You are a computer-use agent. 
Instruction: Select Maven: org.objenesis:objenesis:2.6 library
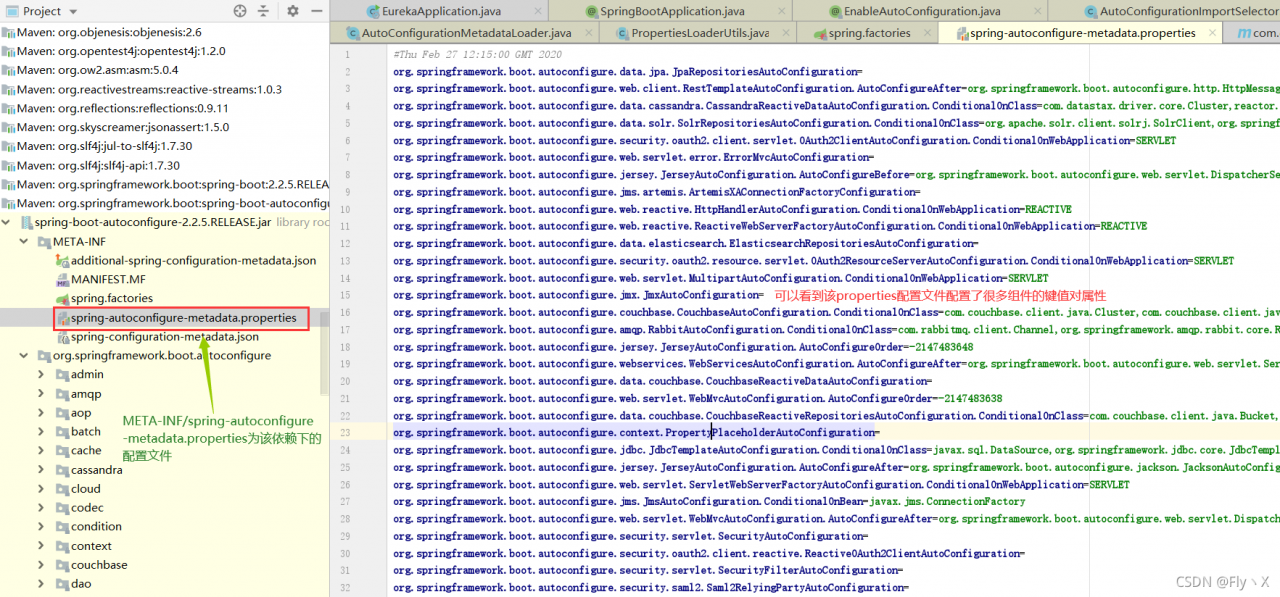click(109, 32)
